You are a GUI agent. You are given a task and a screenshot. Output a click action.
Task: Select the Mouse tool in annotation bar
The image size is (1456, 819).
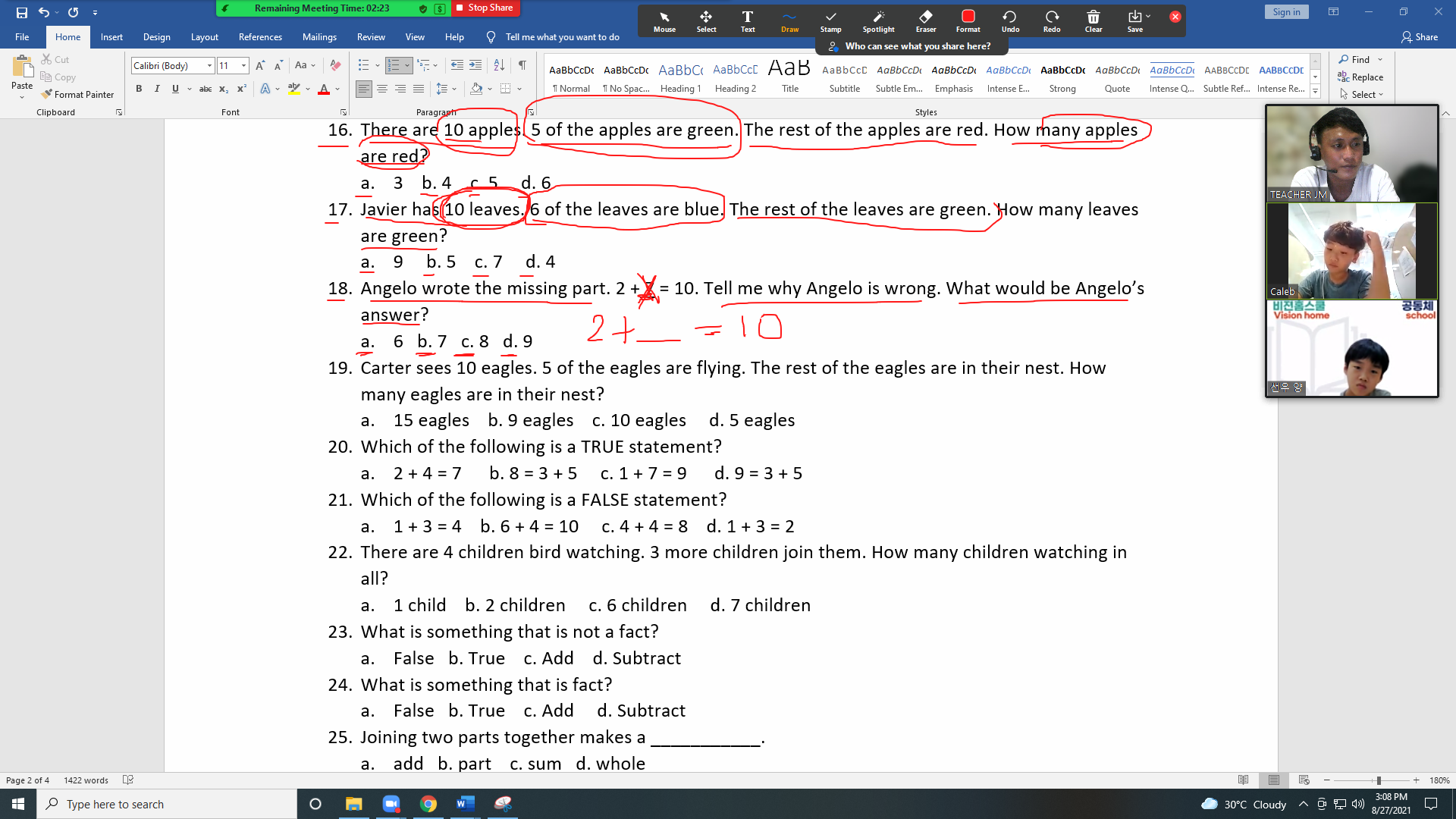tap(664, 21)
